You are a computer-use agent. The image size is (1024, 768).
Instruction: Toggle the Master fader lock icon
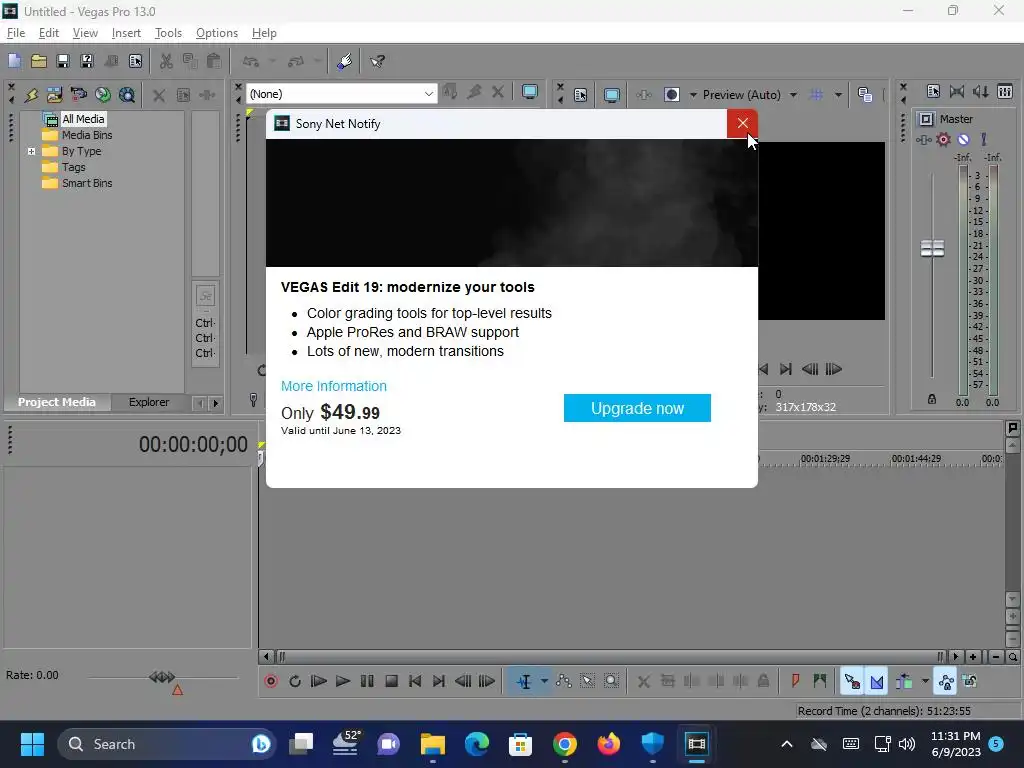coord(932,399)
